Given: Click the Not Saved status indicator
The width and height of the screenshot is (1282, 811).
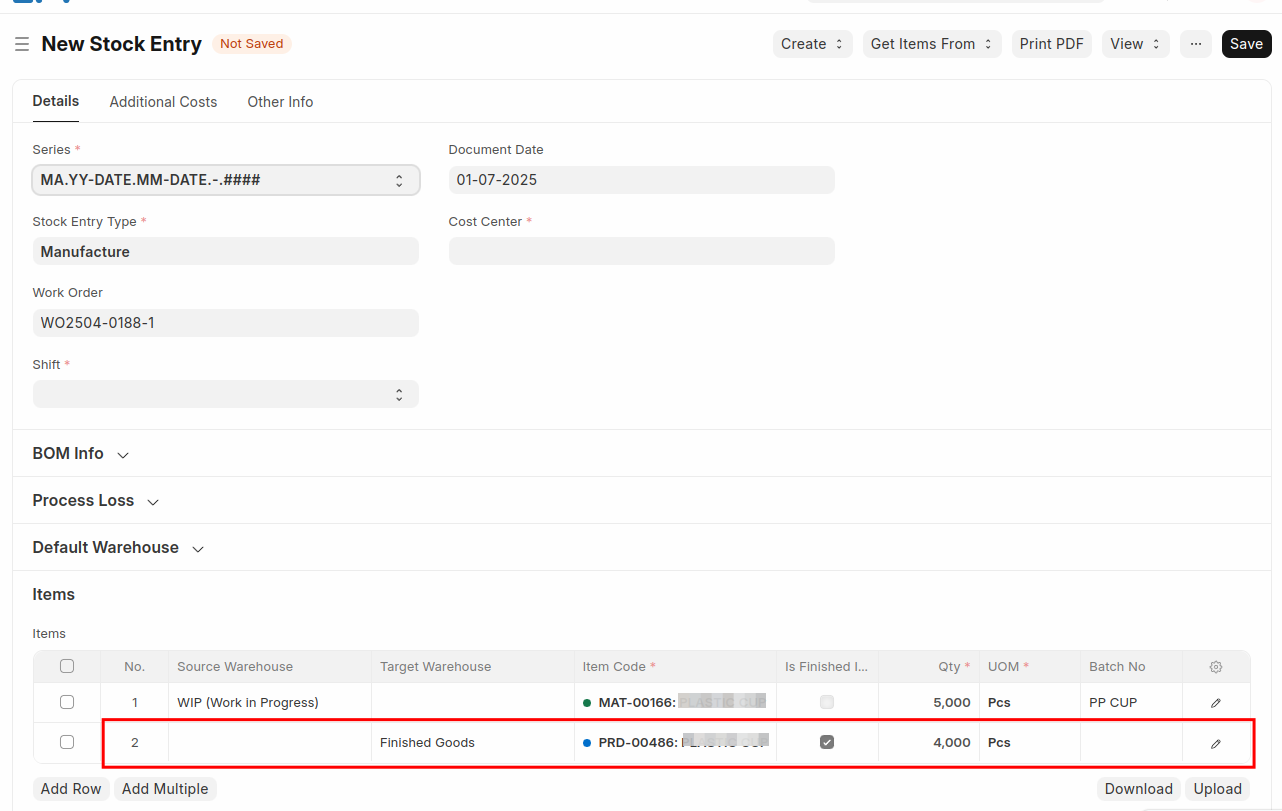Looking at the screenshot, I should point(252,44).
